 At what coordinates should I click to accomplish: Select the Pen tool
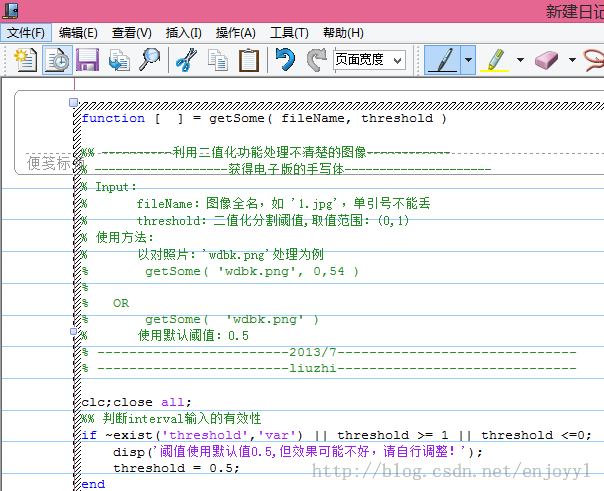pyautogui.click(x=442, y=60)
